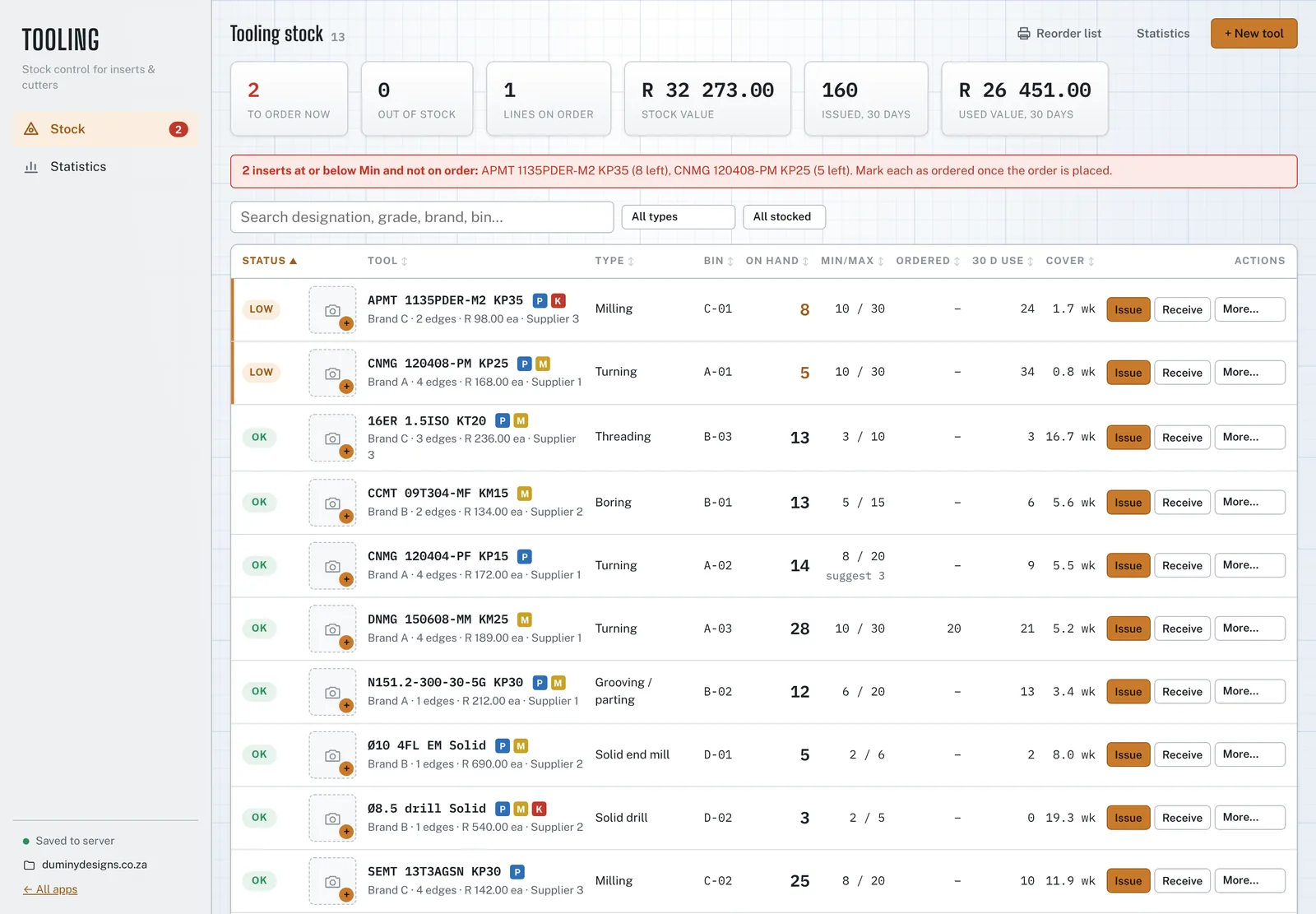This screenshot has height=914, width=1316.
Task: Sort by the 30 D Use column
Action: point(1003,261)
